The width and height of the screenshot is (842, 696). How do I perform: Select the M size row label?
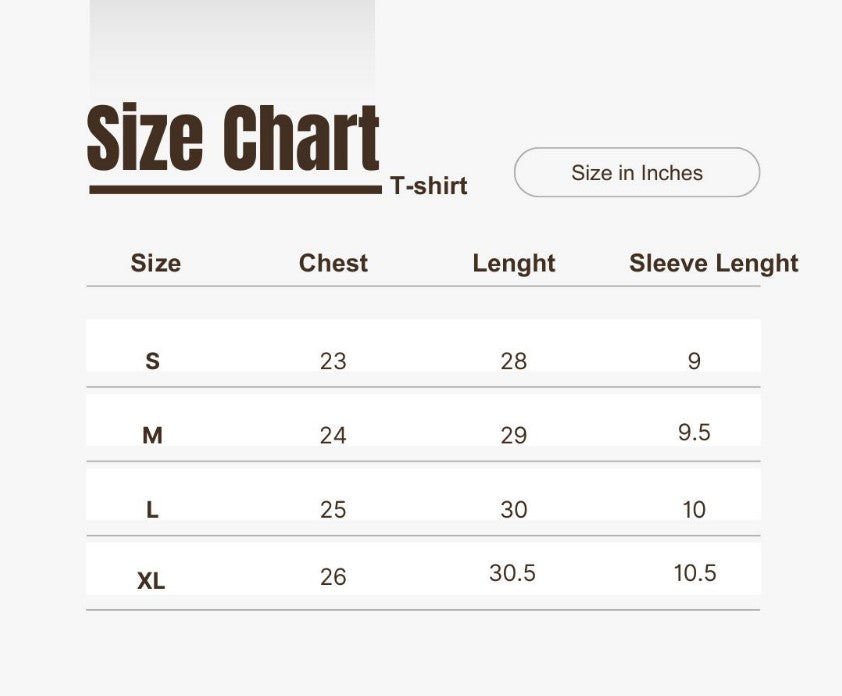pyautogui.click(x=152, y=435)
